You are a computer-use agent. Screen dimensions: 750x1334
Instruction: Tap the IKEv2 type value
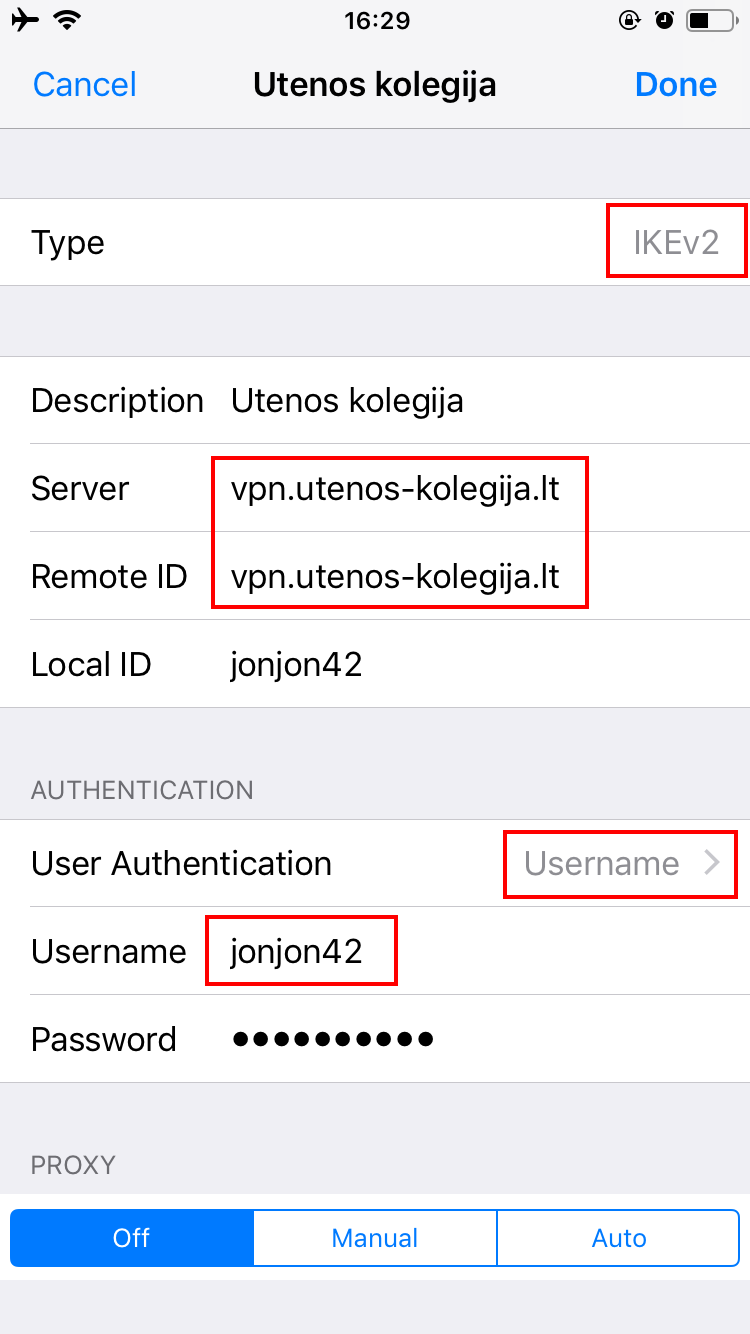676,242
